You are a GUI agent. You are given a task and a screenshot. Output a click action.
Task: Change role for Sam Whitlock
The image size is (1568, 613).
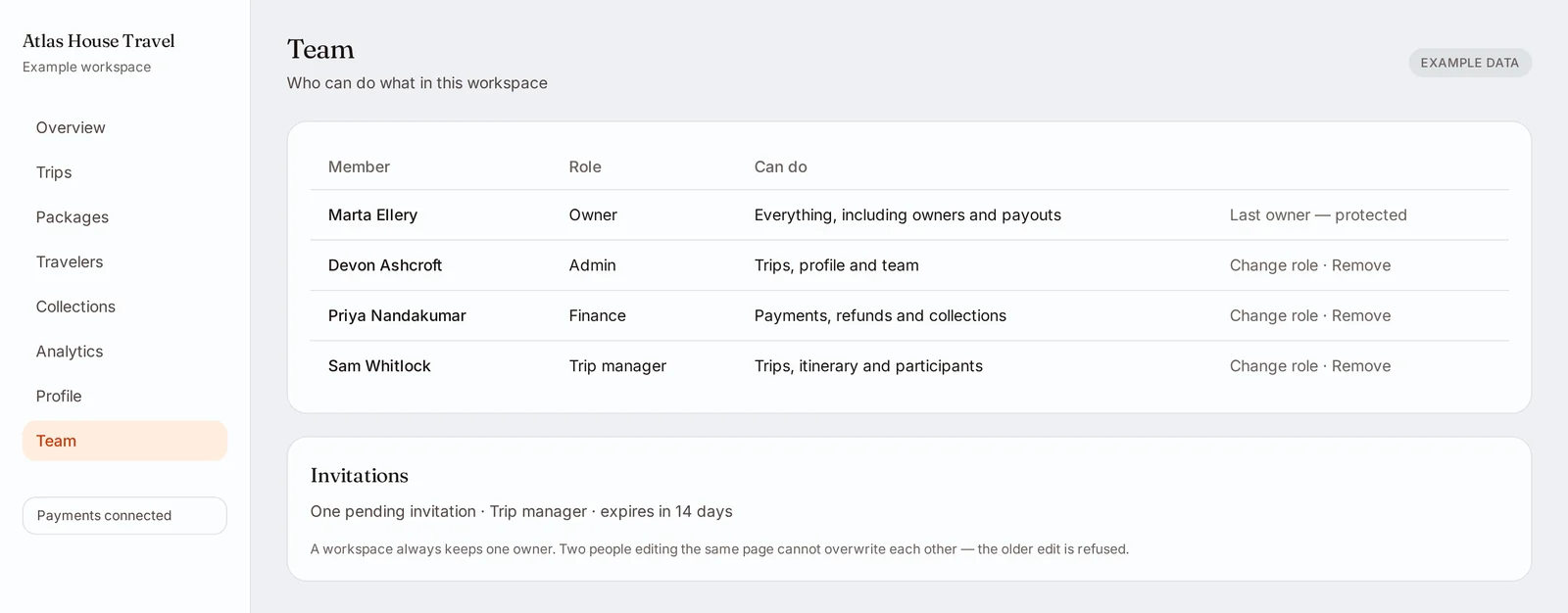point(1273,366)
